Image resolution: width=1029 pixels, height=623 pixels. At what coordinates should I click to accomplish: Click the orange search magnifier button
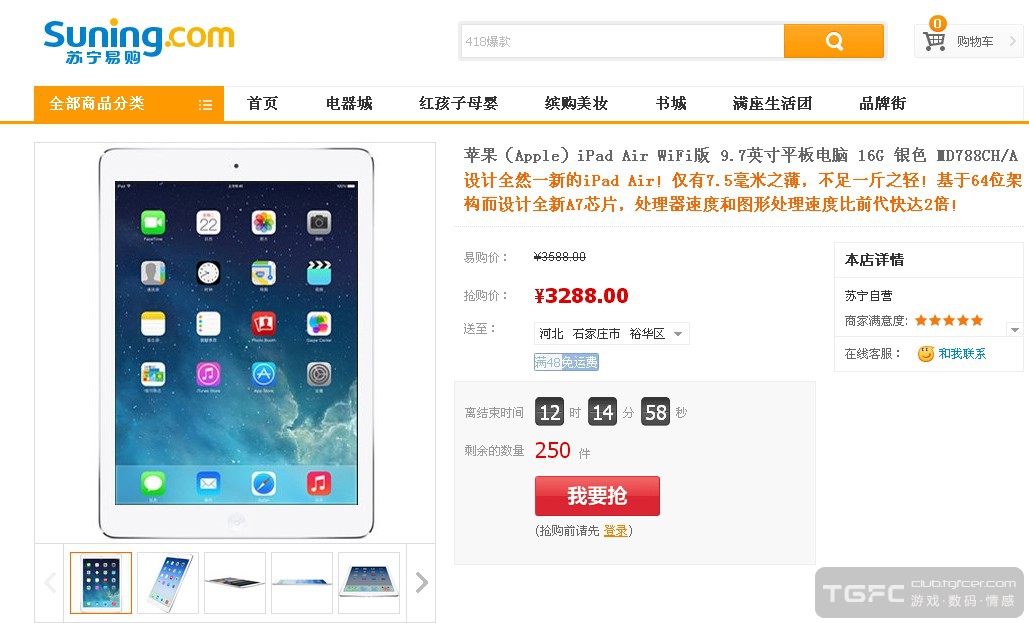click(833, 41)
